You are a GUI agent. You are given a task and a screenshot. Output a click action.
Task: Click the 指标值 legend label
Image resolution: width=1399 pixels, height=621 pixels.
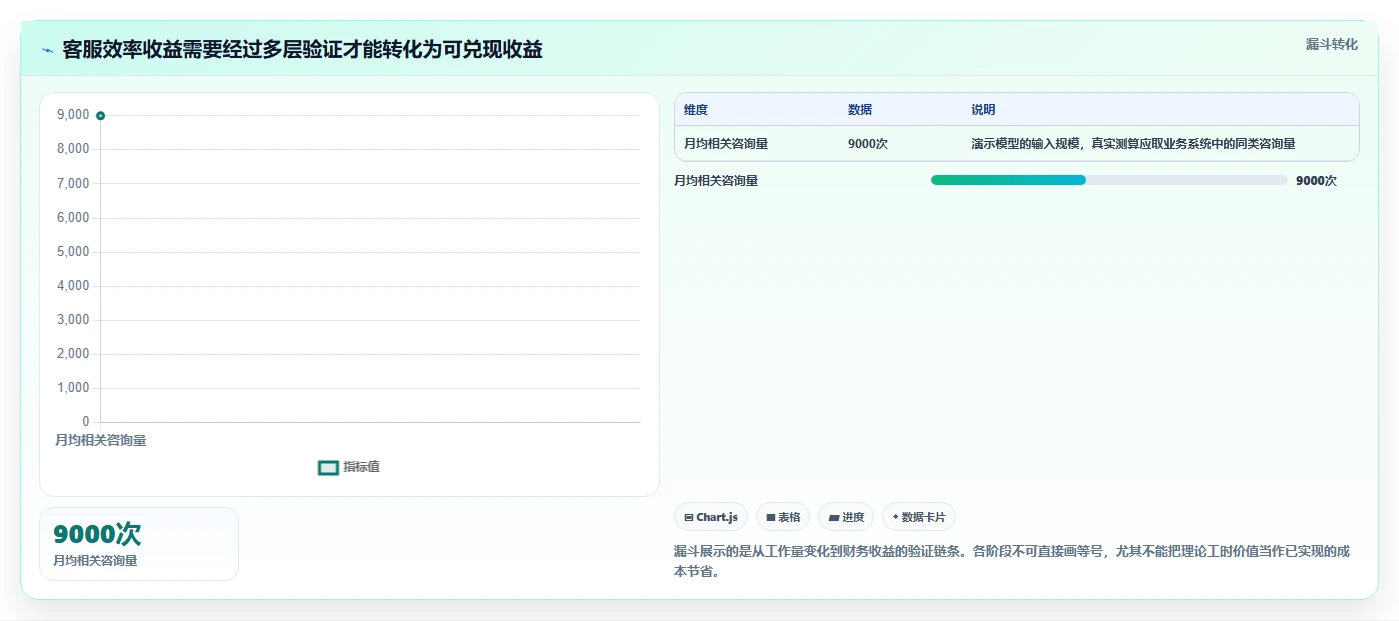[x=361, y=467]
